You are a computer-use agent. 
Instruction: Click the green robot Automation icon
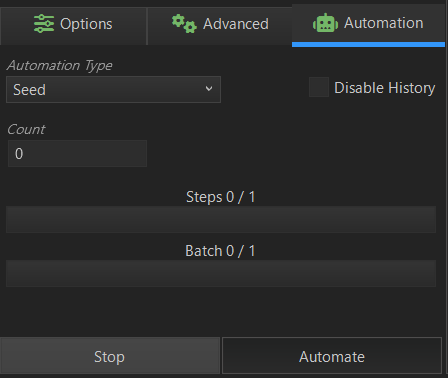pyautogui.click(x=325, y=23)
